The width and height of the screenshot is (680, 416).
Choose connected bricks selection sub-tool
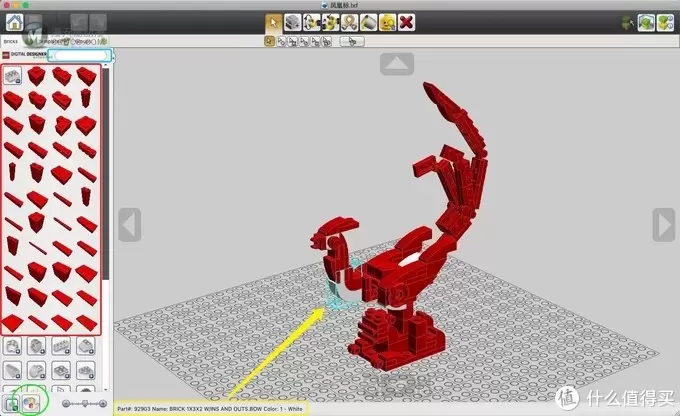pyautogui.click(x=293, y=41)
